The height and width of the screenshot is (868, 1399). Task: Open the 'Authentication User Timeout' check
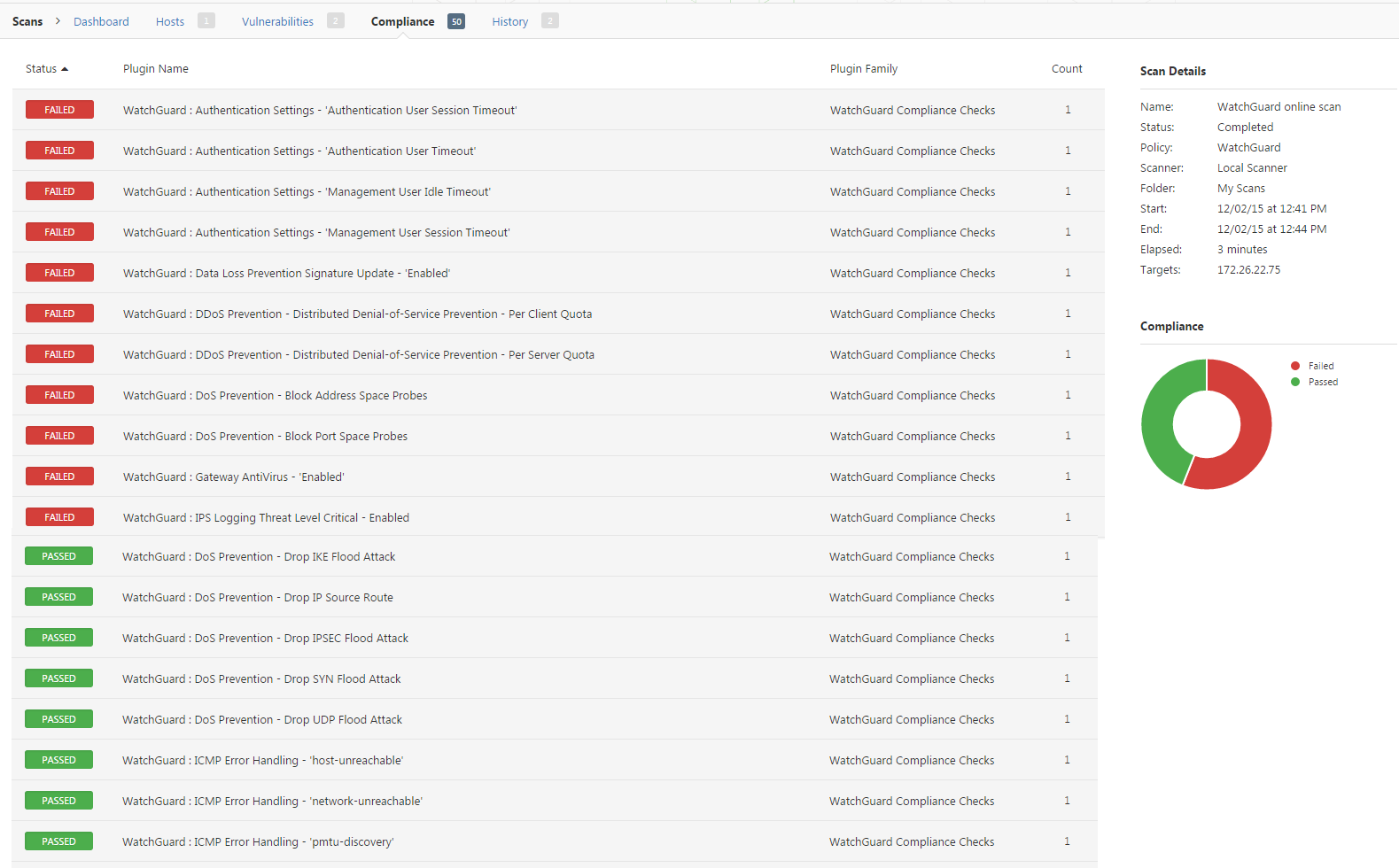299,151
